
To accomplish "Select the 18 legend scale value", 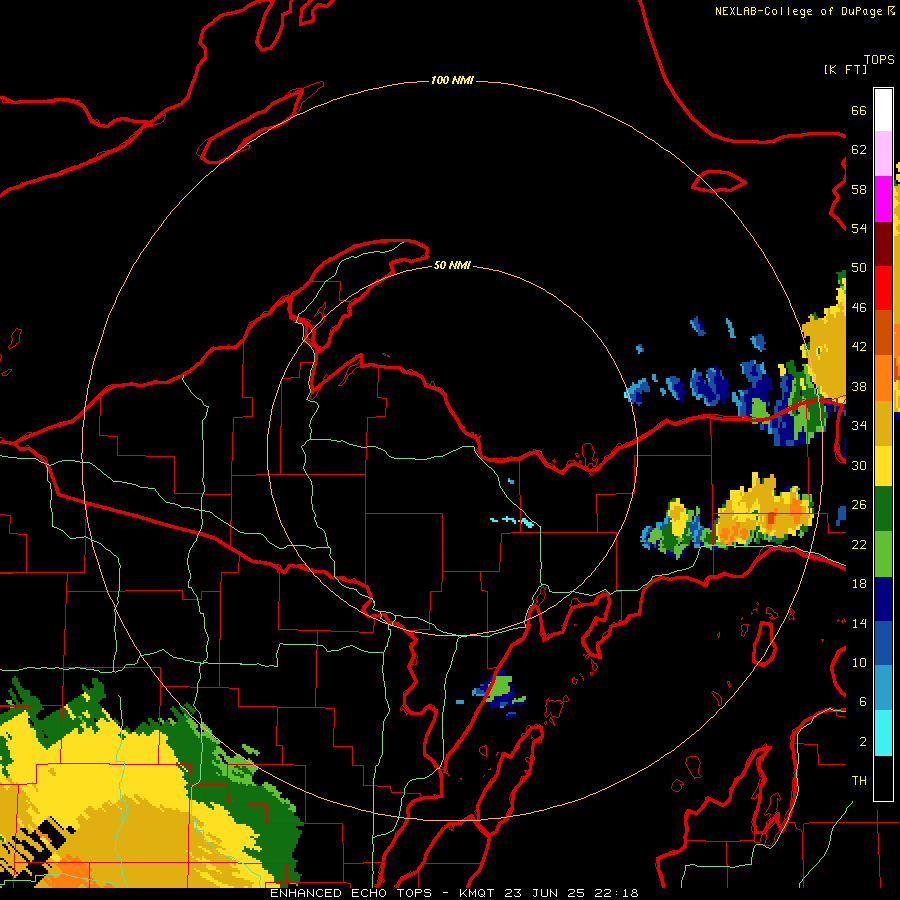I will 859,584.
